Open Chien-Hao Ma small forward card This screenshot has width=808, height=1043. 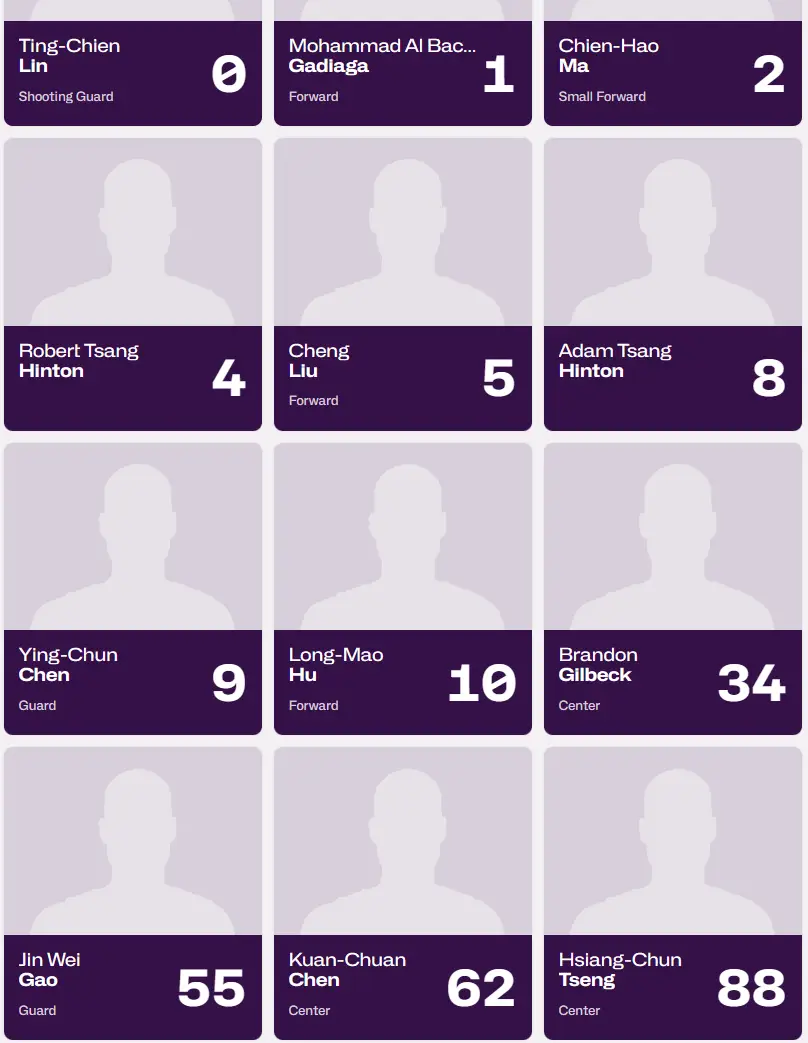[x=673, y=63]
